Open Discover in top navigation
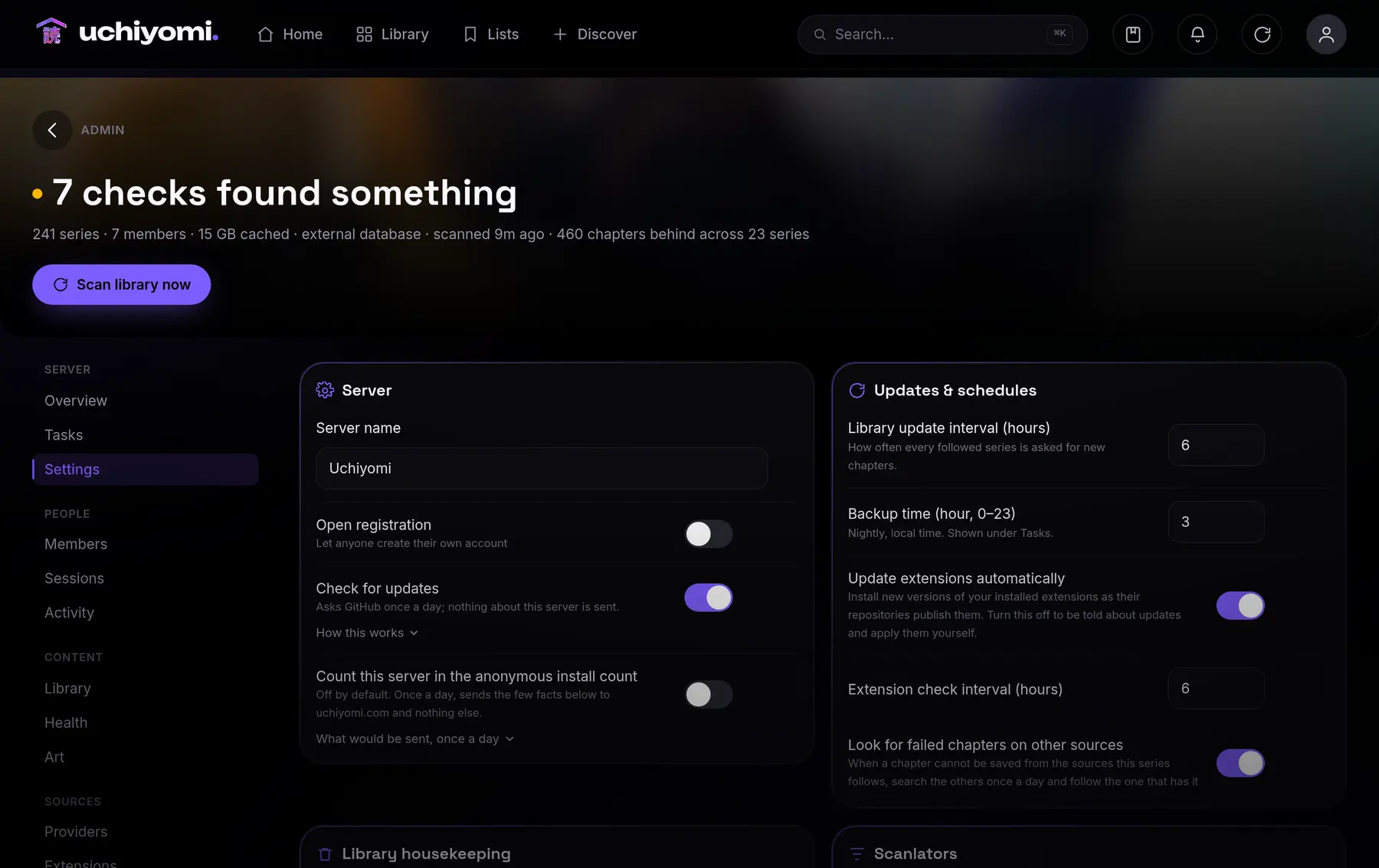Viewport: 1379px width, 868px height. click(595, 34)
